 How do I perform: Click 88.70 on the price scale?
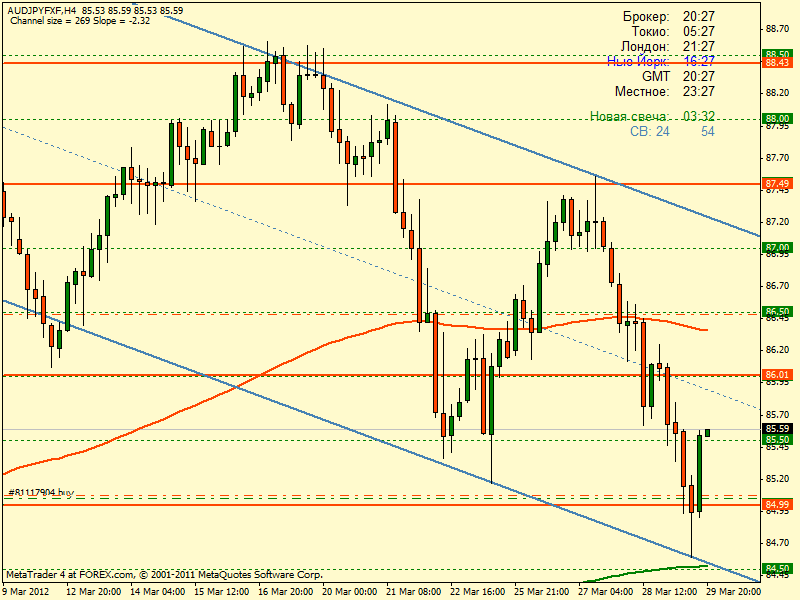pyautogui.click(x=777, y=29)
